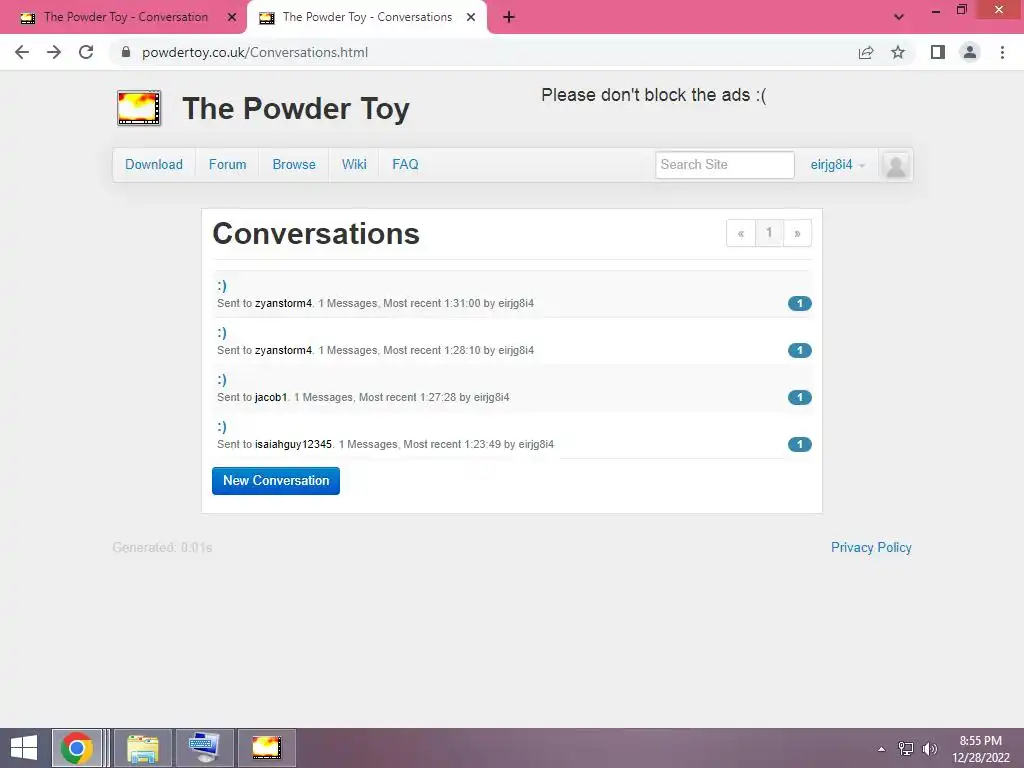Show hidden system tray icons

pyautogui.click(x=882, y=749)
